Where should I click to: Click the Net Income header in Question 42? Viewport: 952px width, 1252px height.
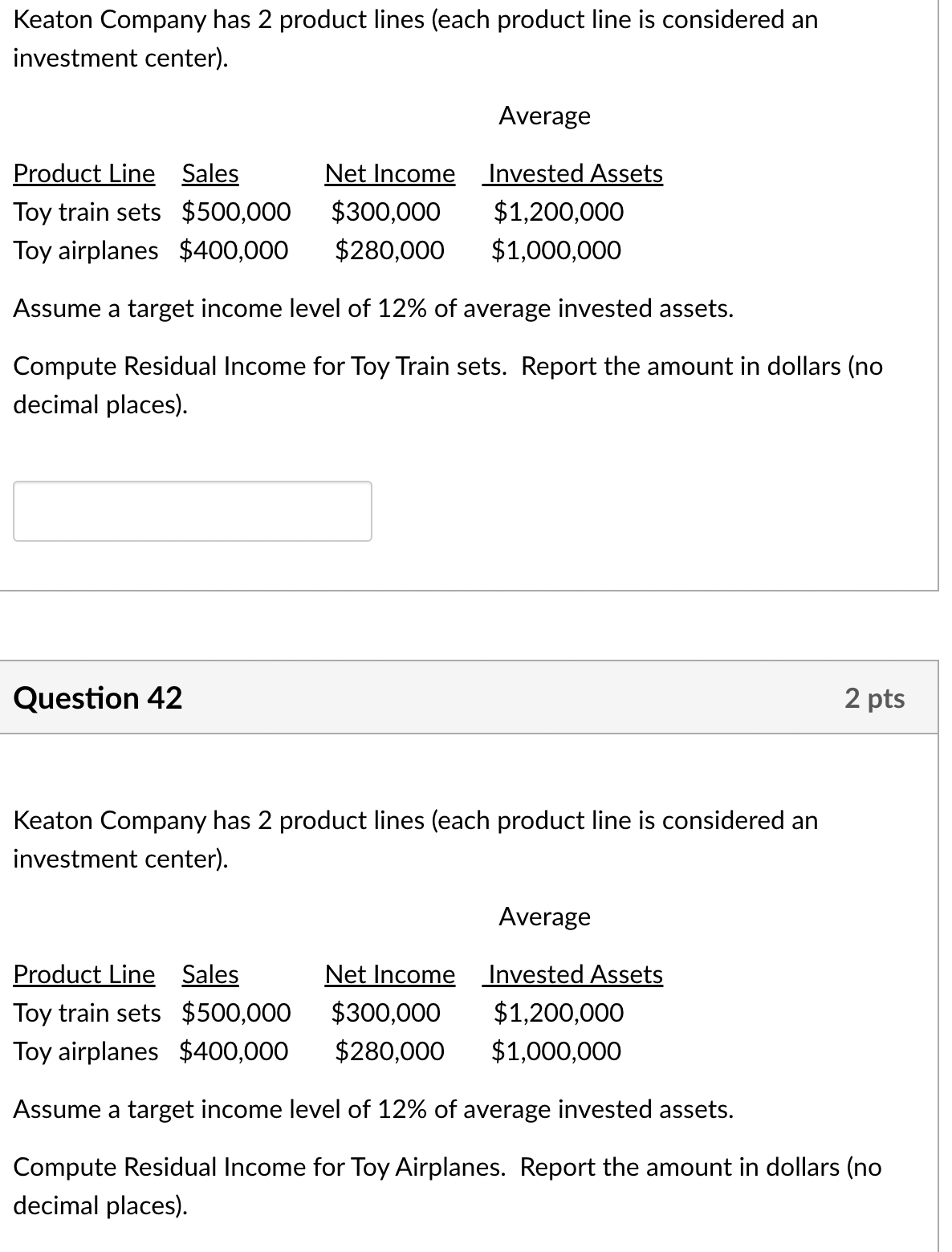click(390, 974)
